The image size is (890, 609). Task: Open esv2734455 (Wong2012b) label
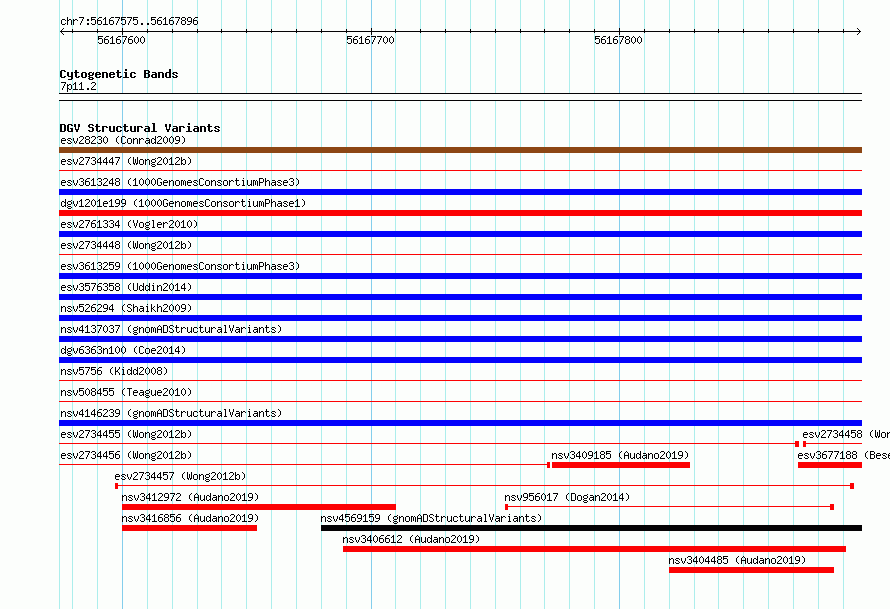(126, 434)
